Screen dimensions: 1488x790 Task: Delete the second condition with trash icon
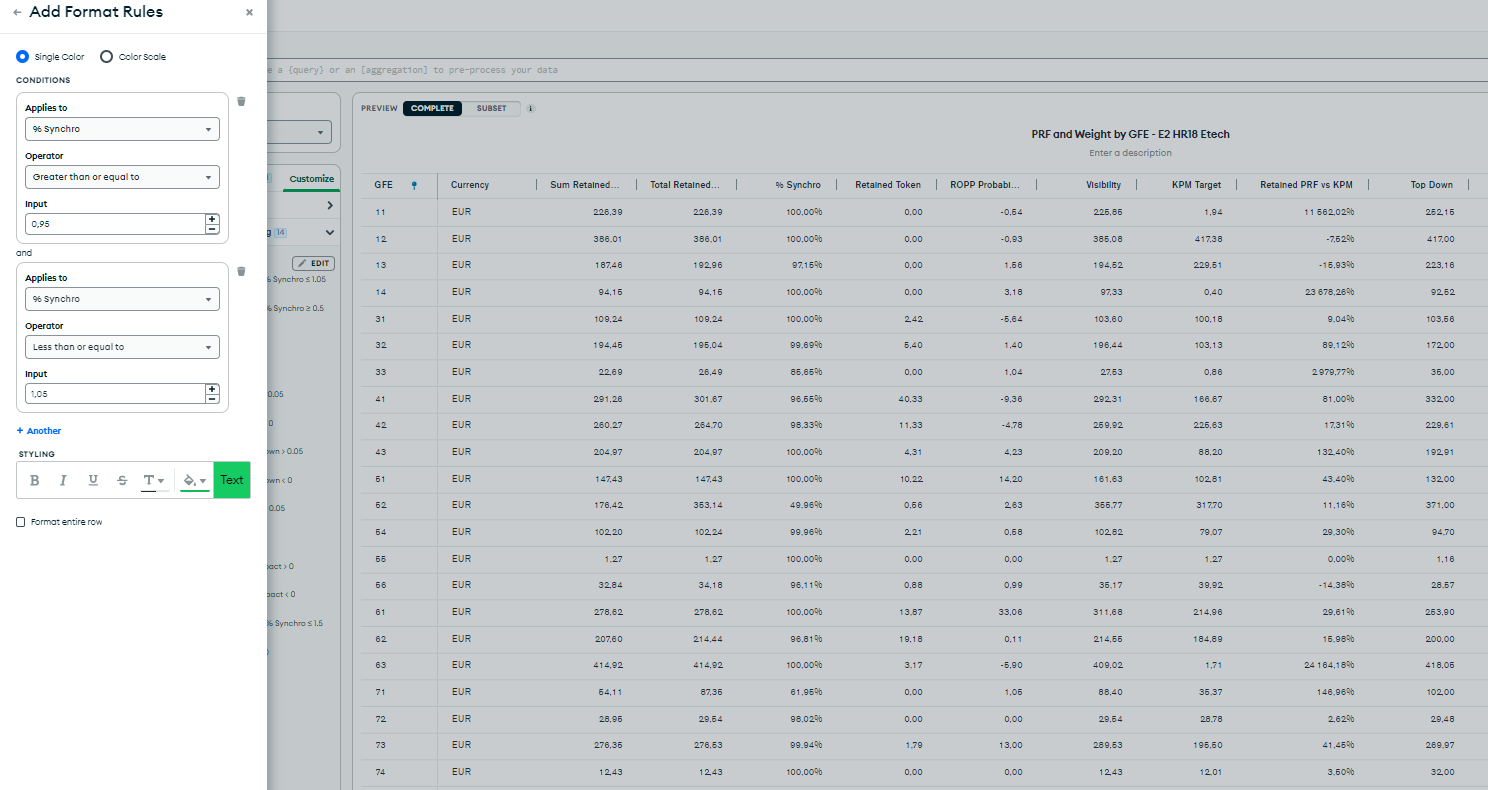pos(241,271)
